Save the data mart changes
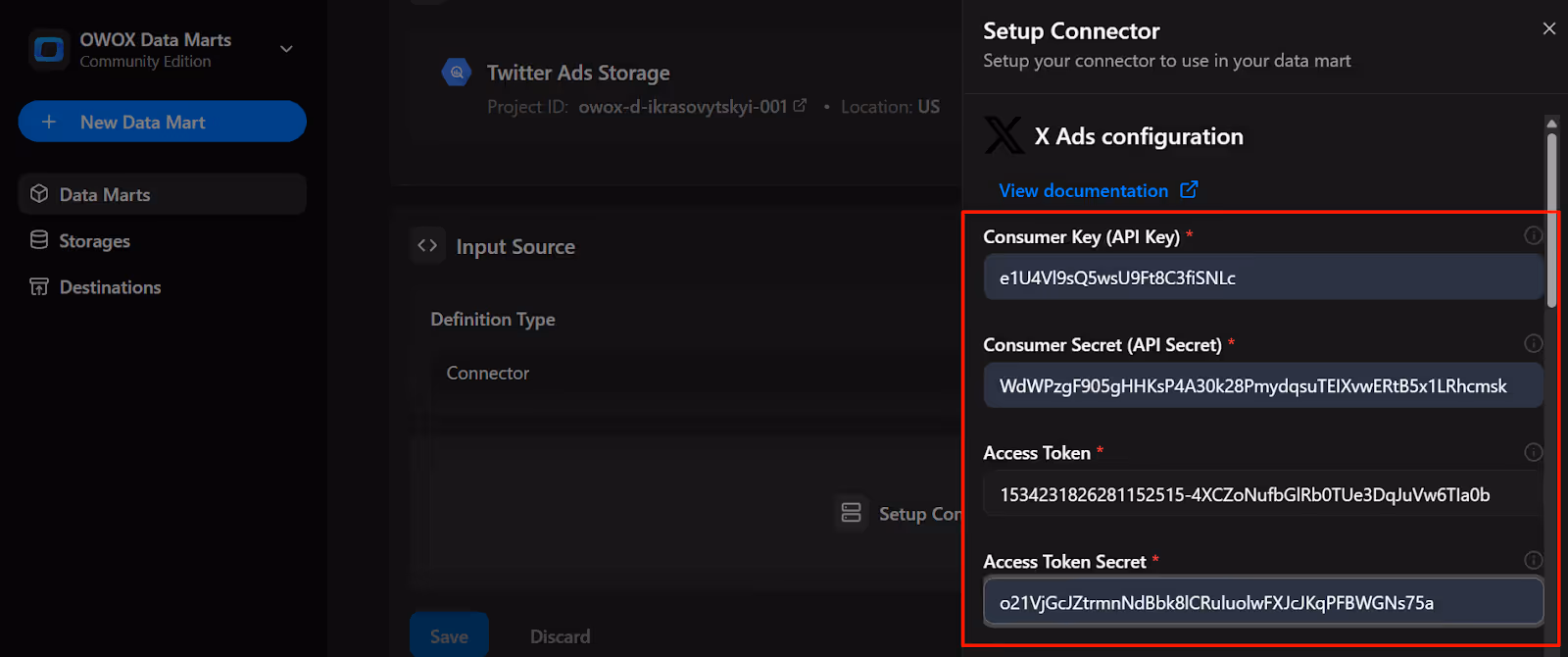This screenshot has width=1568, height=657. [449, 635]
